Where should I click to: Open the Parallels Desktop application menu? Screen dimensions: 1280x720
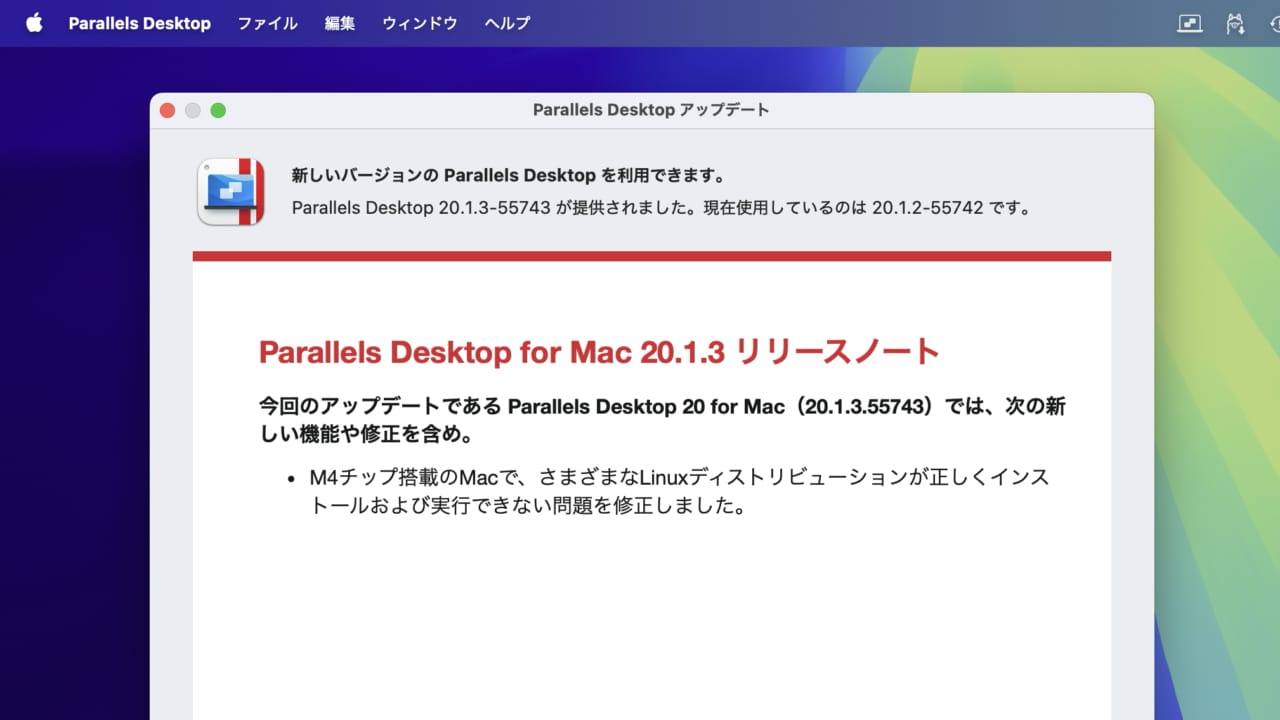139,23
